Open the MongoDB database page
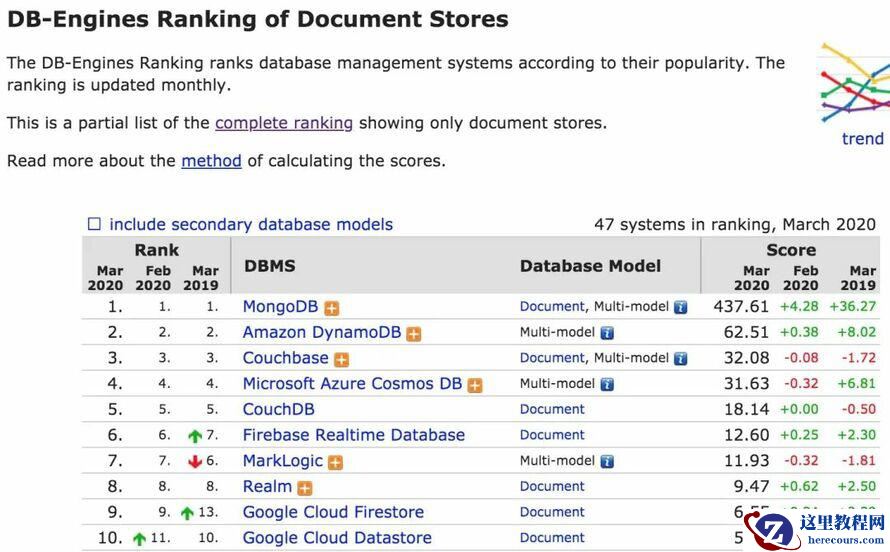The width and height of the screenshot is (890, 552). 280,307
